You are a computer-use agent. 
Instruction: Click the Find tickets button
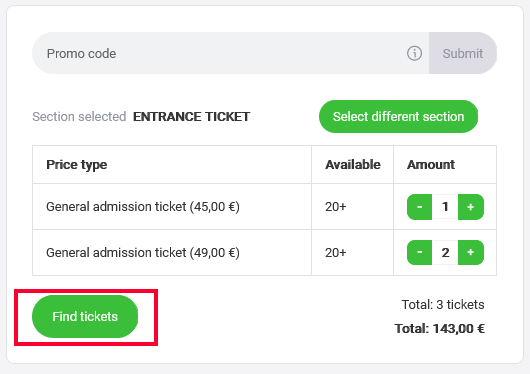tap(85, 317)
